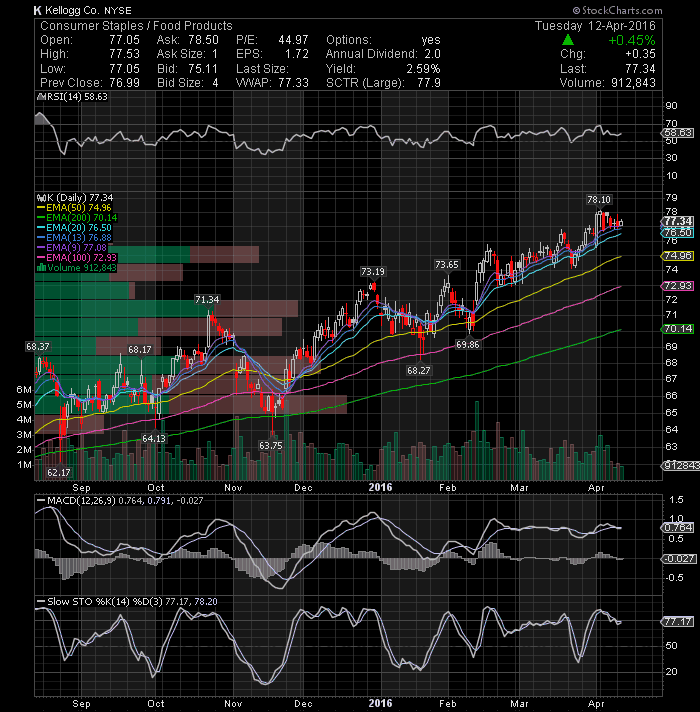Image resolution: width=700 pixels, height=712 pixels.
Task: Click the Ask value 78.50
Action: click(x=203, y=40)
